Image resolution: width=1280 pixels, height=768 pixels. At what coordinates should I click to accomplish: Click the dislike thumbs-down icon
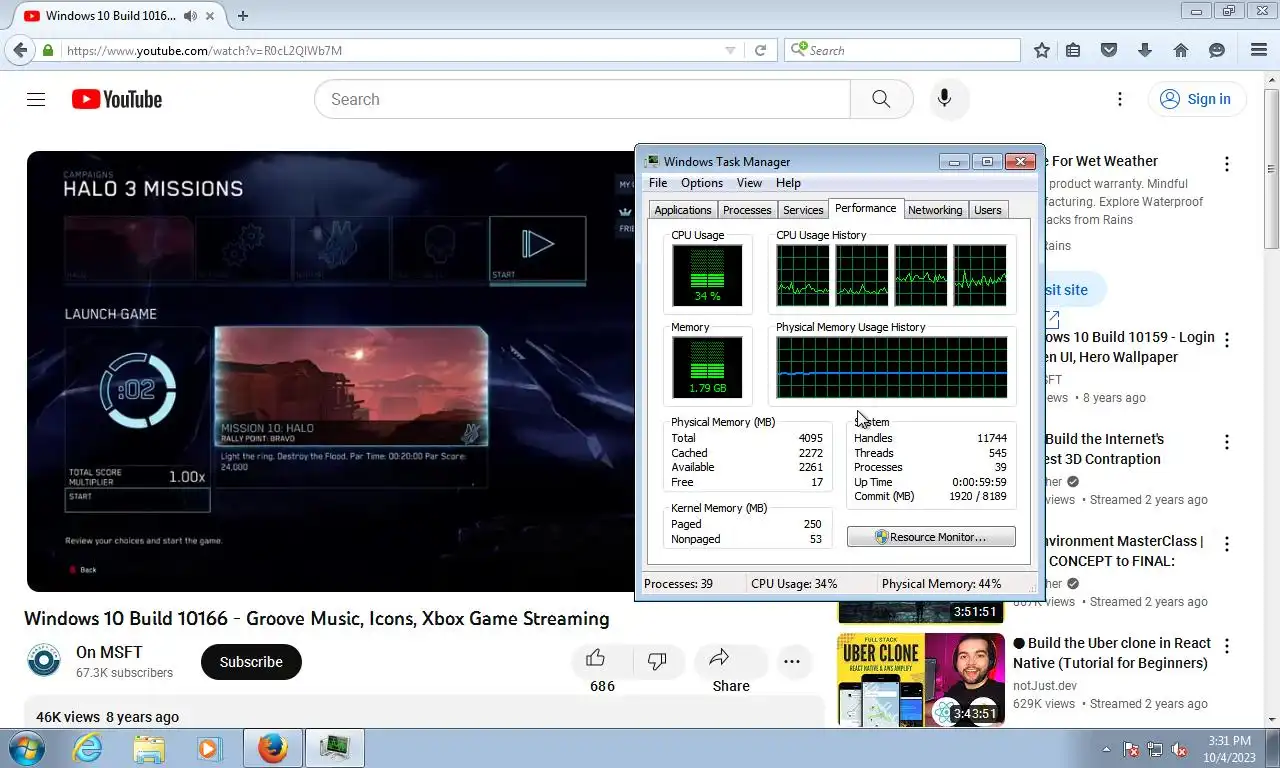[x=657, y=660]
